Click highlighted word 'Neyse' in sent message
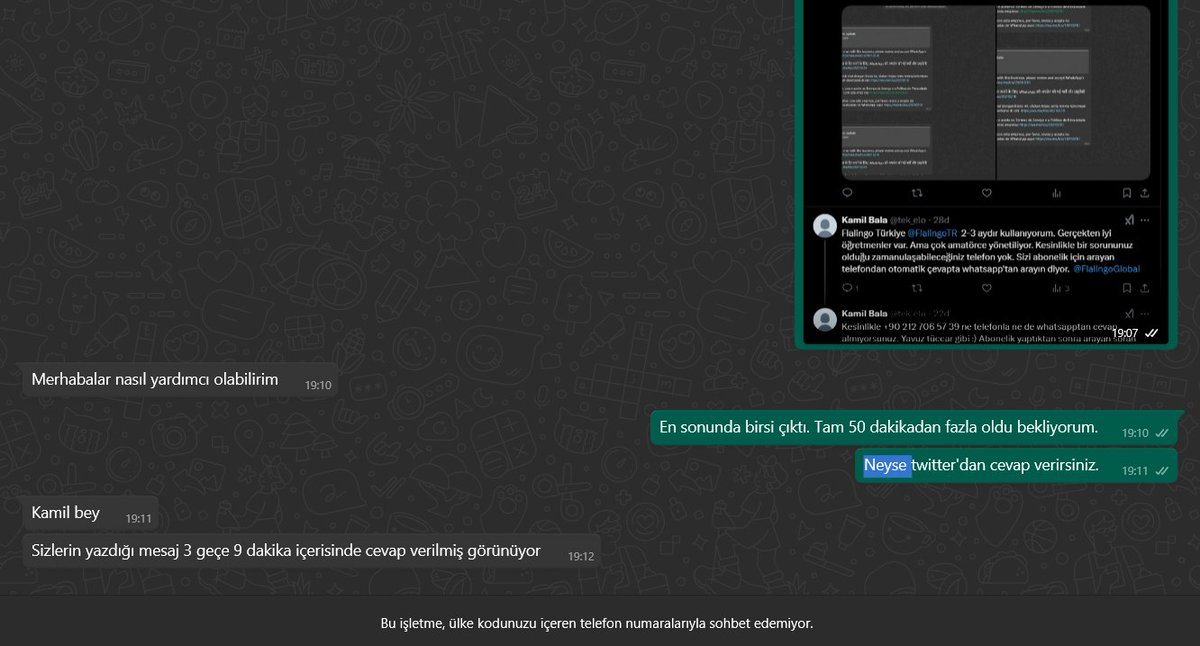Screen dimensions: 1200x646 click(x=887, y=465)
